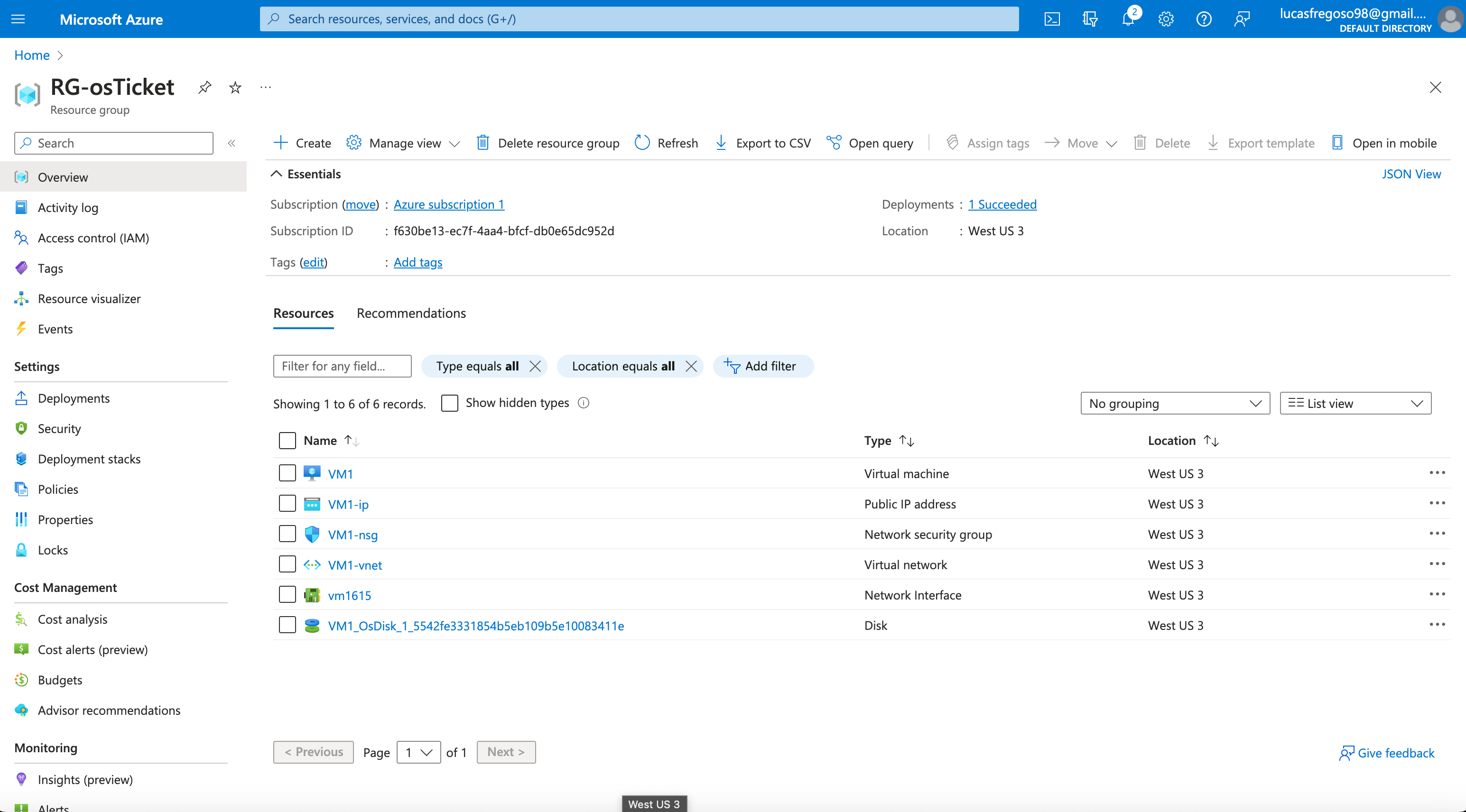Image resolution: width=1466 pixels, height=812 pixels.
Task: Pin RG-osTicket to dashboard
Action: tap(204, 87)
